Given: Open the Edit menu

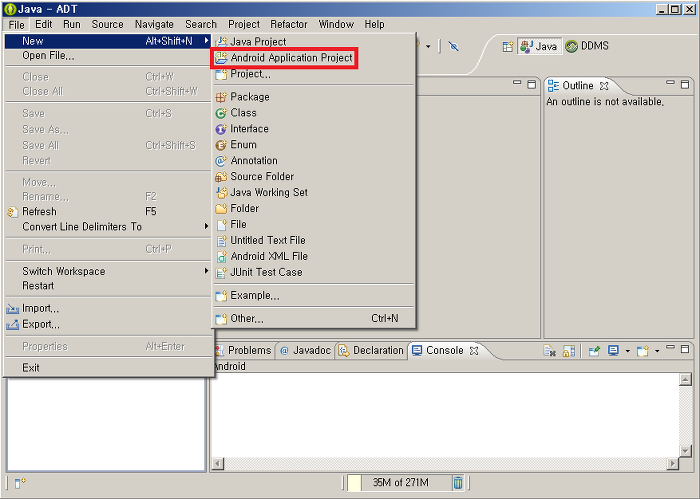Looking at the screenshot, I should pyautogui.click(x=44, y=24).
